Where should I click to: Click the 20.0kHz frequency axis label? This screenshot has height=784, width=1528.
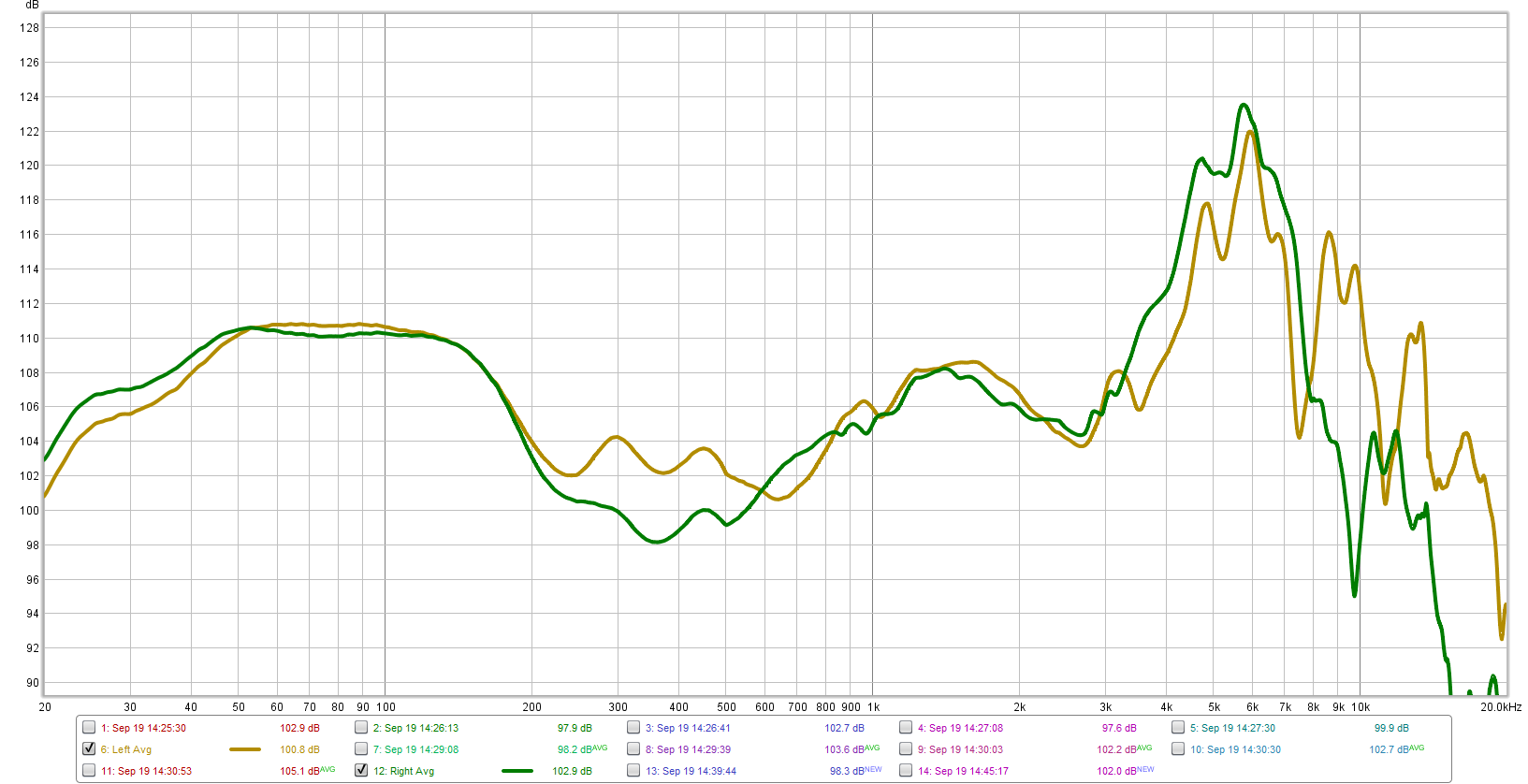point(1500,707)
